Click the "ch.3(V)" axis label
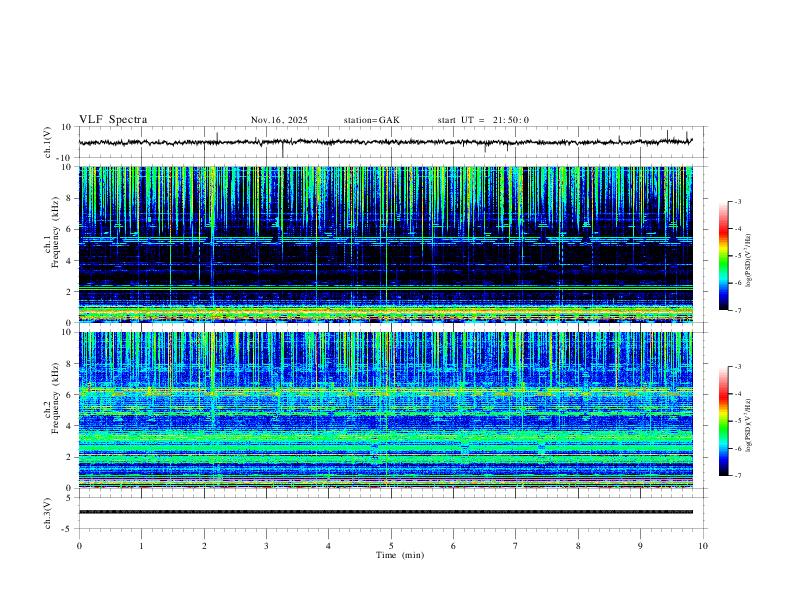The width and height of the screenshot is (792, 612). pyautogui.click(x=48, y=513)
